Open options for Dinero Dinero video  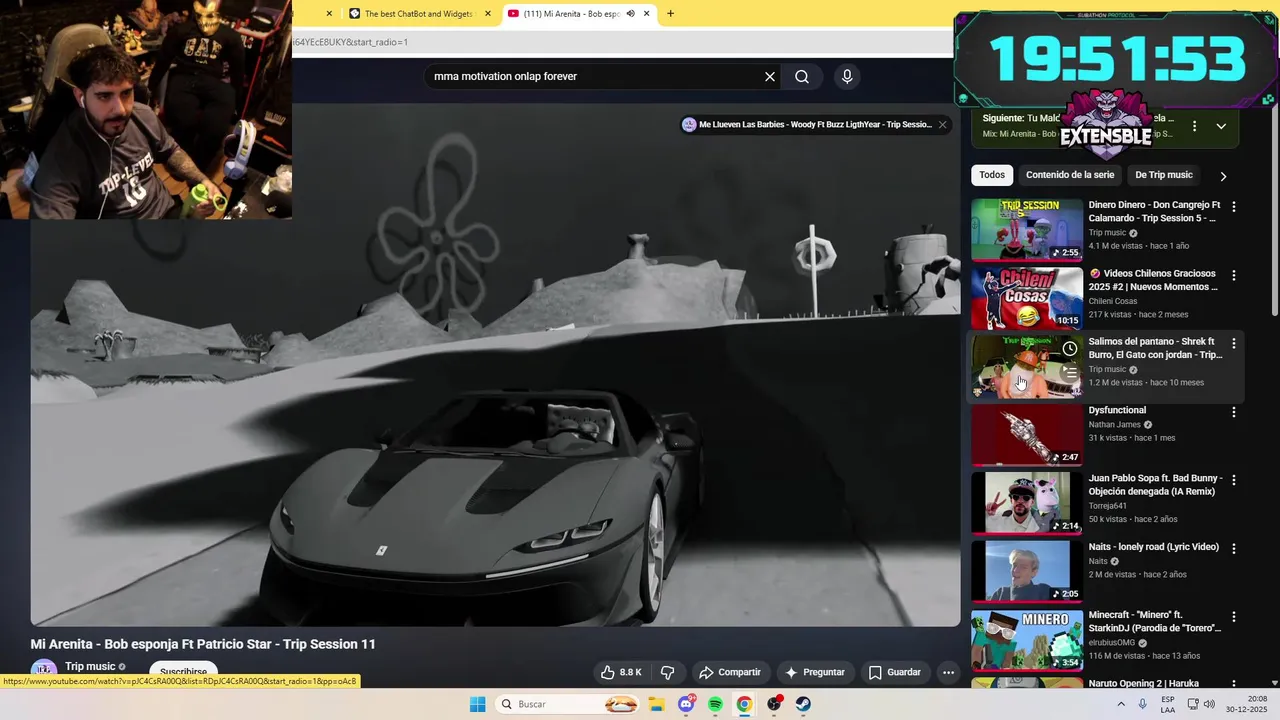(x=1233, y=207)
